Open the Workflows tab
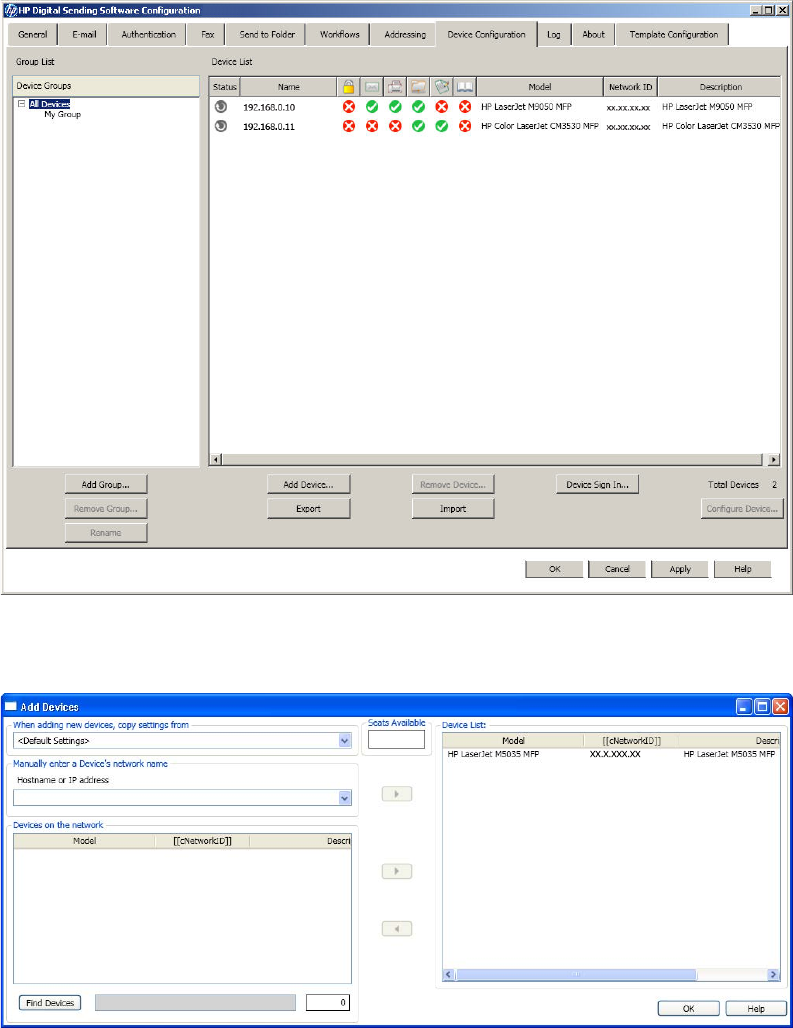Screen dimensions: 793x1028 (x=339, y=35)
